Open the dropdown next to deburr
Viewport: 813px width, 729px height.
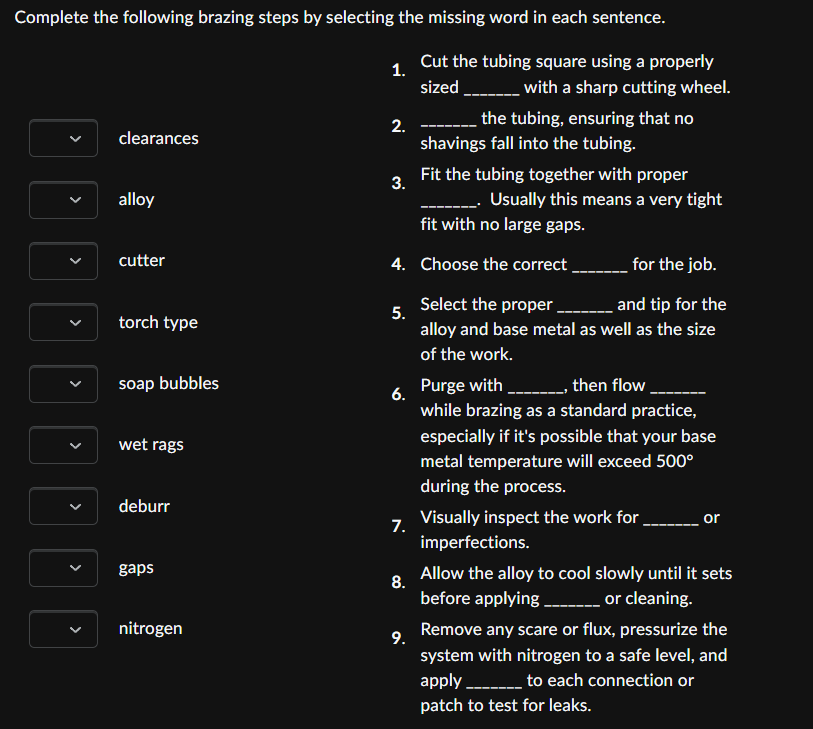point(63,506)
